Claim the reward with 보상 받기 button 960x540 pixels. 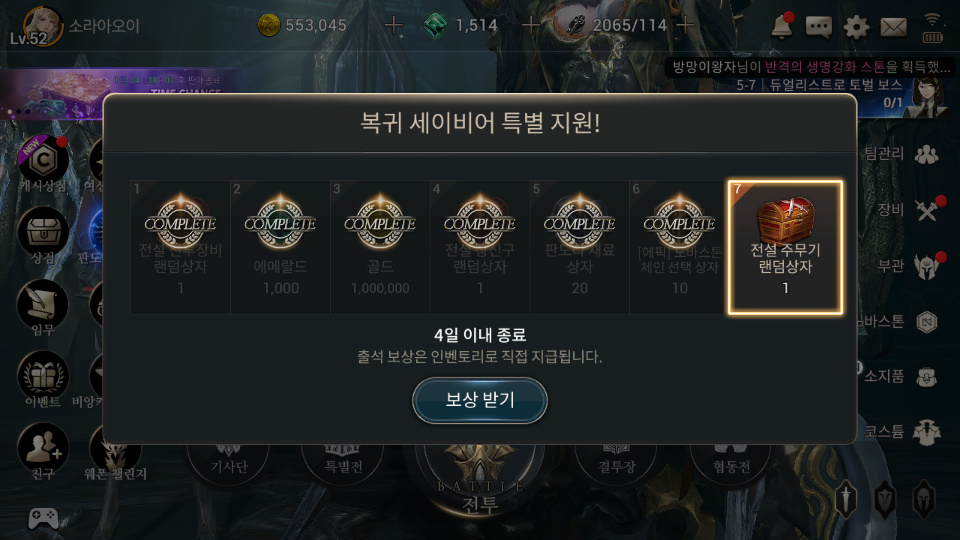(479, 400)
